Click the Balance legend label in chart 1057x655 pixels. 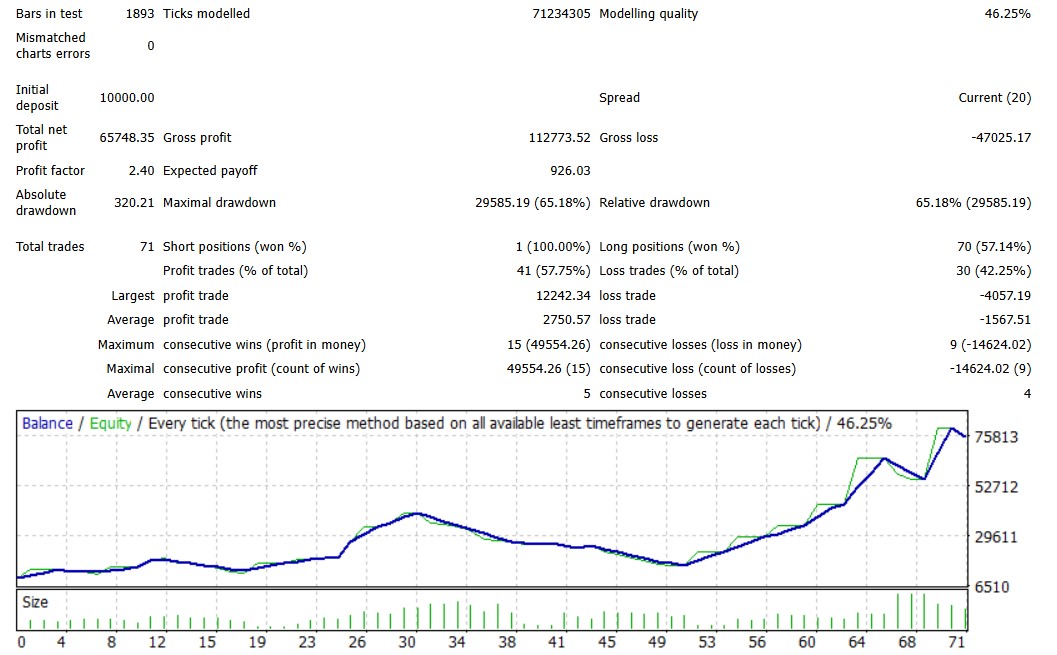pyautogui.click(x=47, y=423)
